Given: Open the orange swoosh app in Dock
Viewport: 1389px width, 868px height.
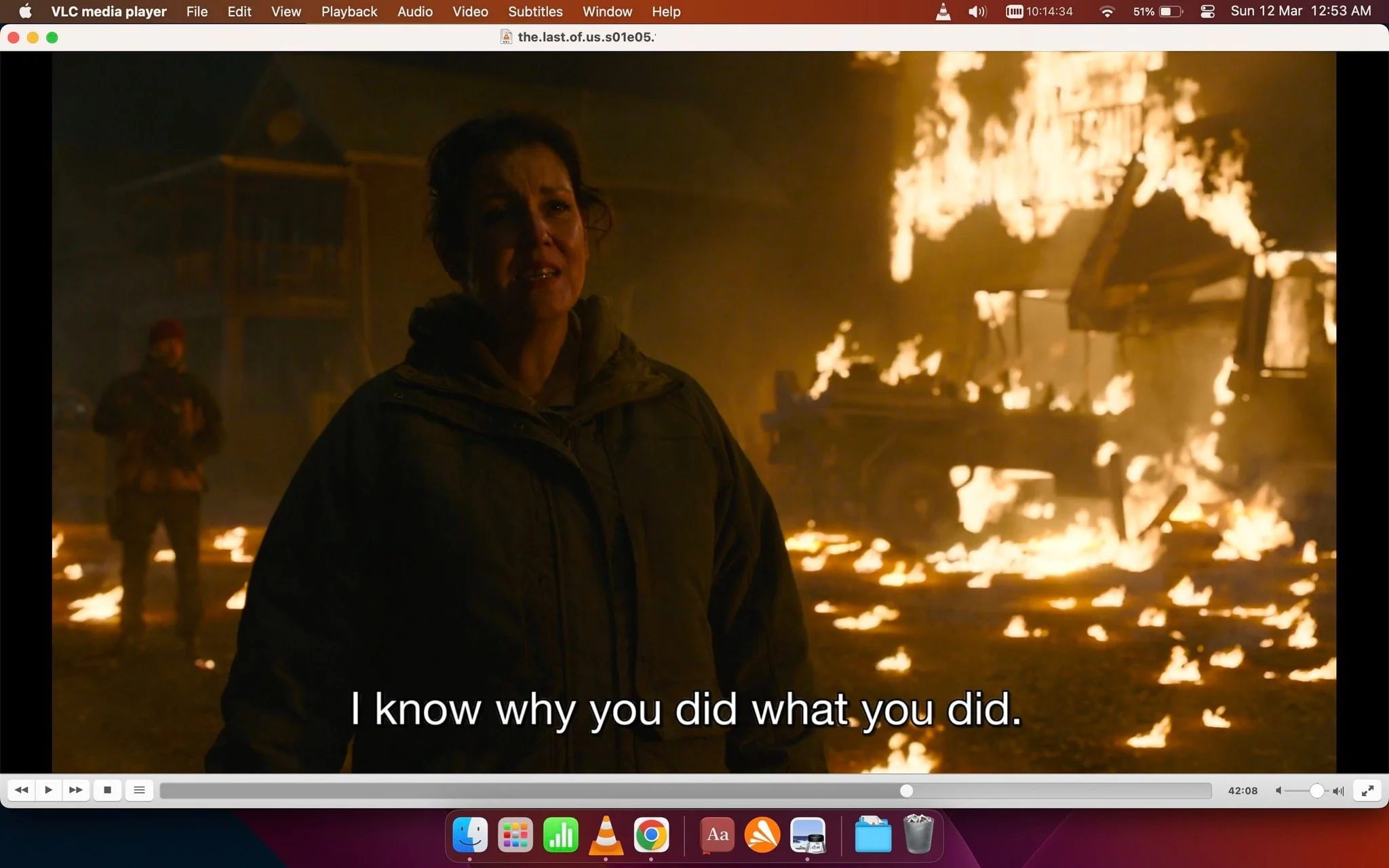Looking at the screenshot, I should [x=762, y=835].
